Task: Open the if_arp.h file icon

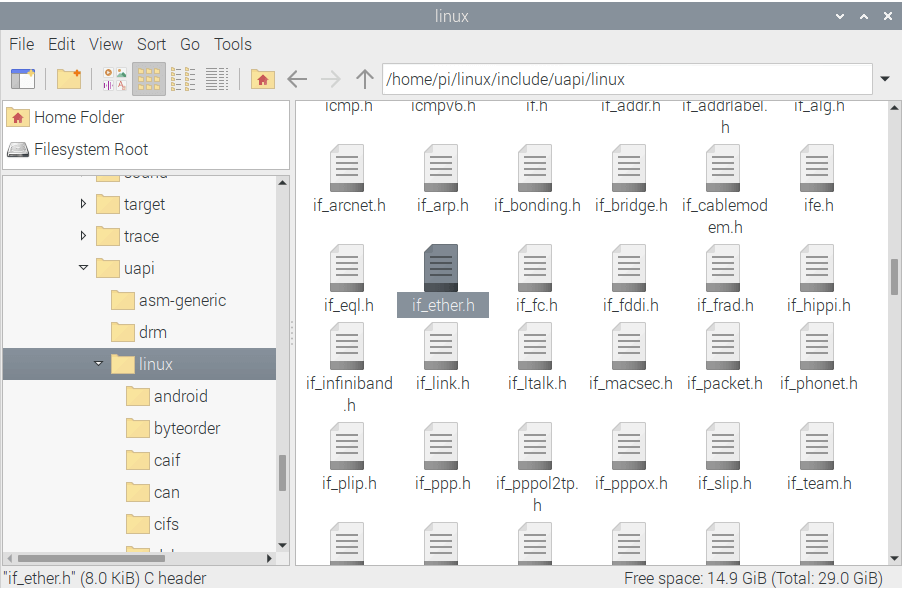Action: click(x=442, y=169)
